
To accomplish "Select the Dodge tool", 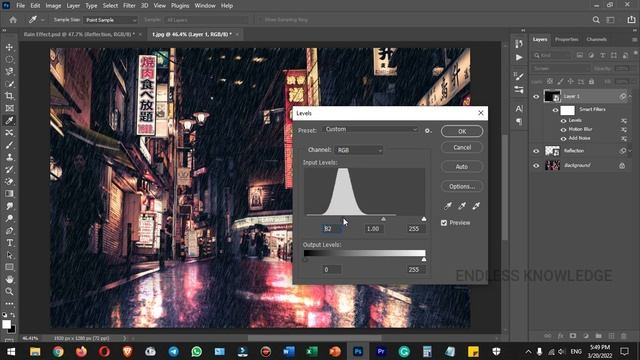I will 9,218.
